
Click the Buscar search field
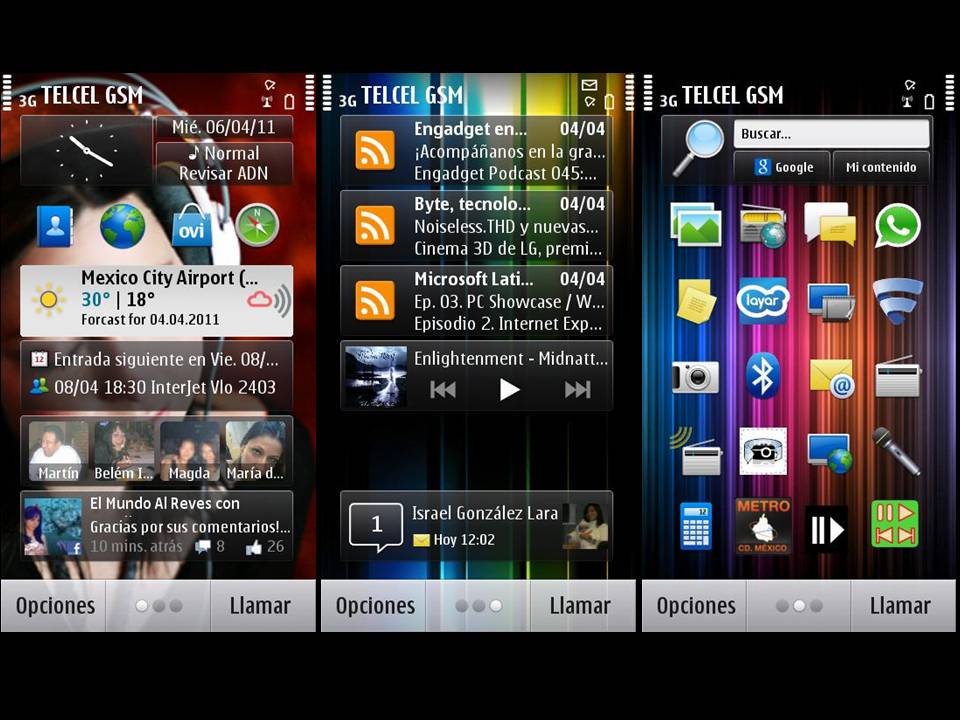point(831,133)
